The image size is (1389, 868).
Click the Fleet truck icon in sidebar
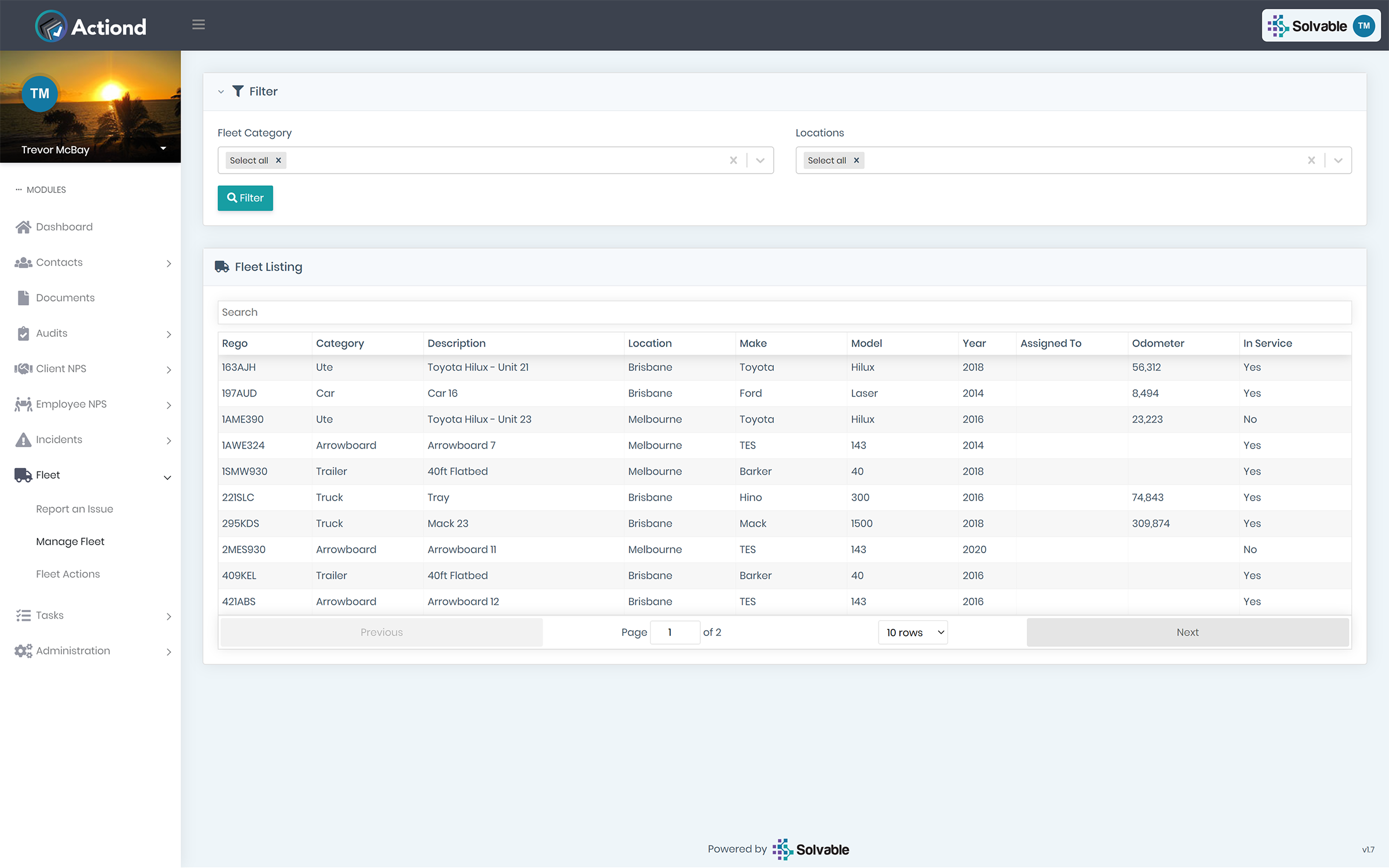pyautogui.click(x=22, y=474)
